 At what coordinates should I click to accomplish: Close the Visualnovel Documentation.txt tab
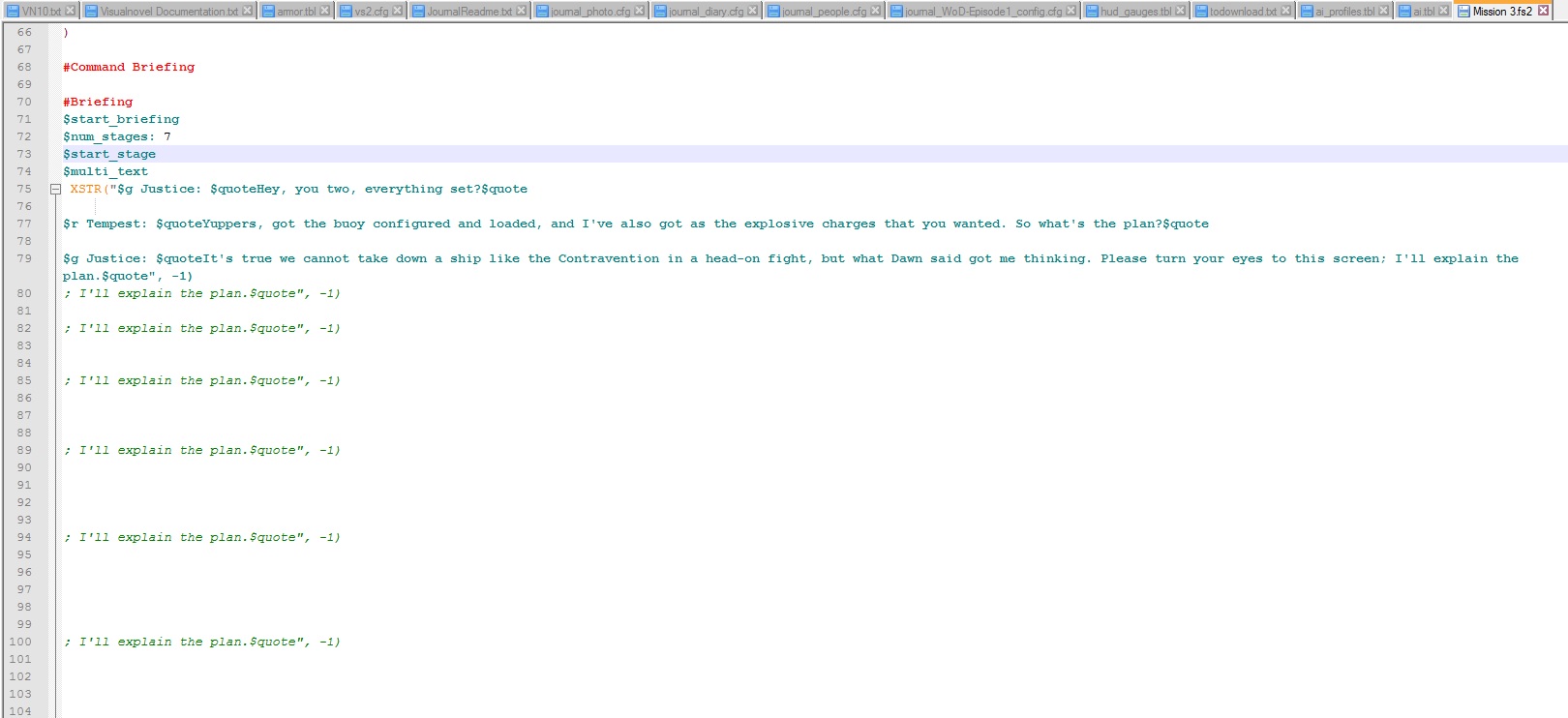point(247,11)
